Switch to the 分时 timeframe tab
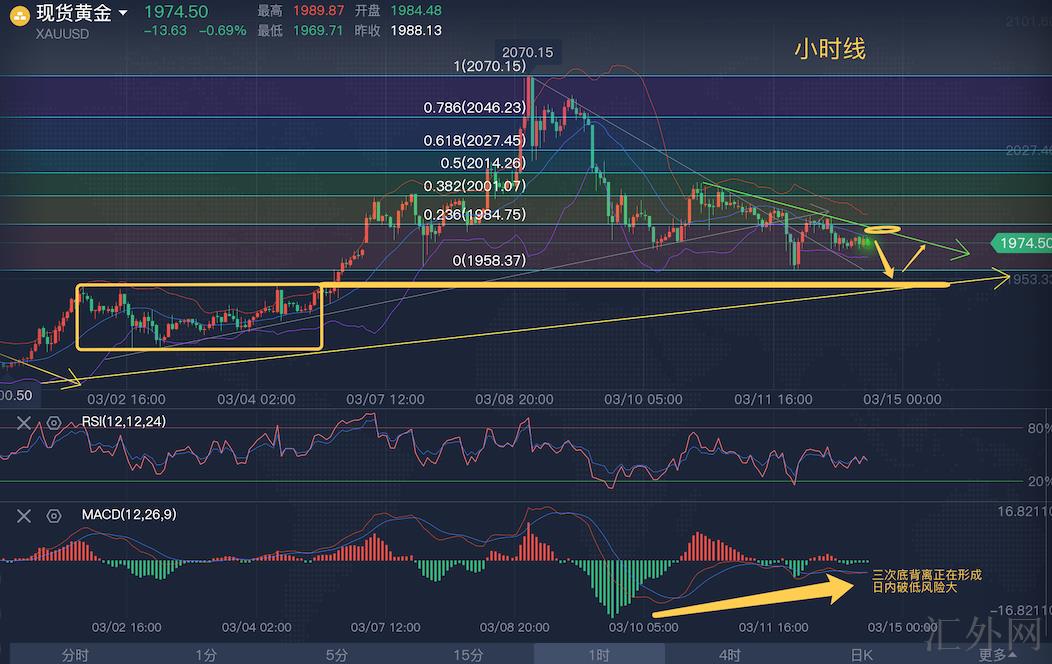This screenshot has height=664, width=1052. 75,655
